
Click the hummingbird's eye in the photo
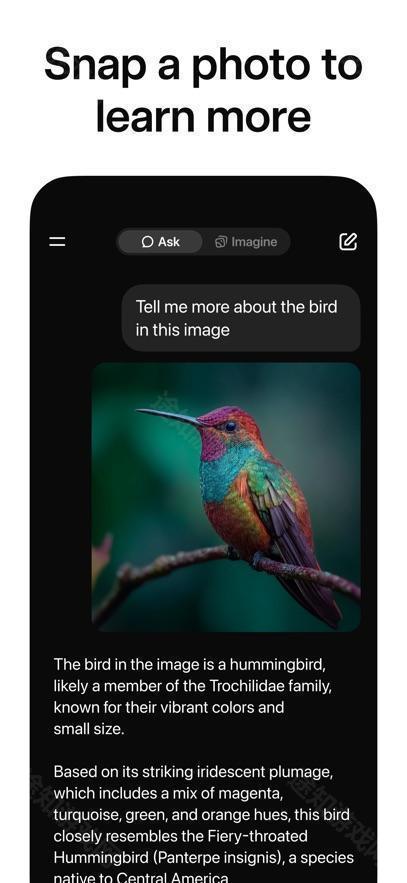click(230, 426)
